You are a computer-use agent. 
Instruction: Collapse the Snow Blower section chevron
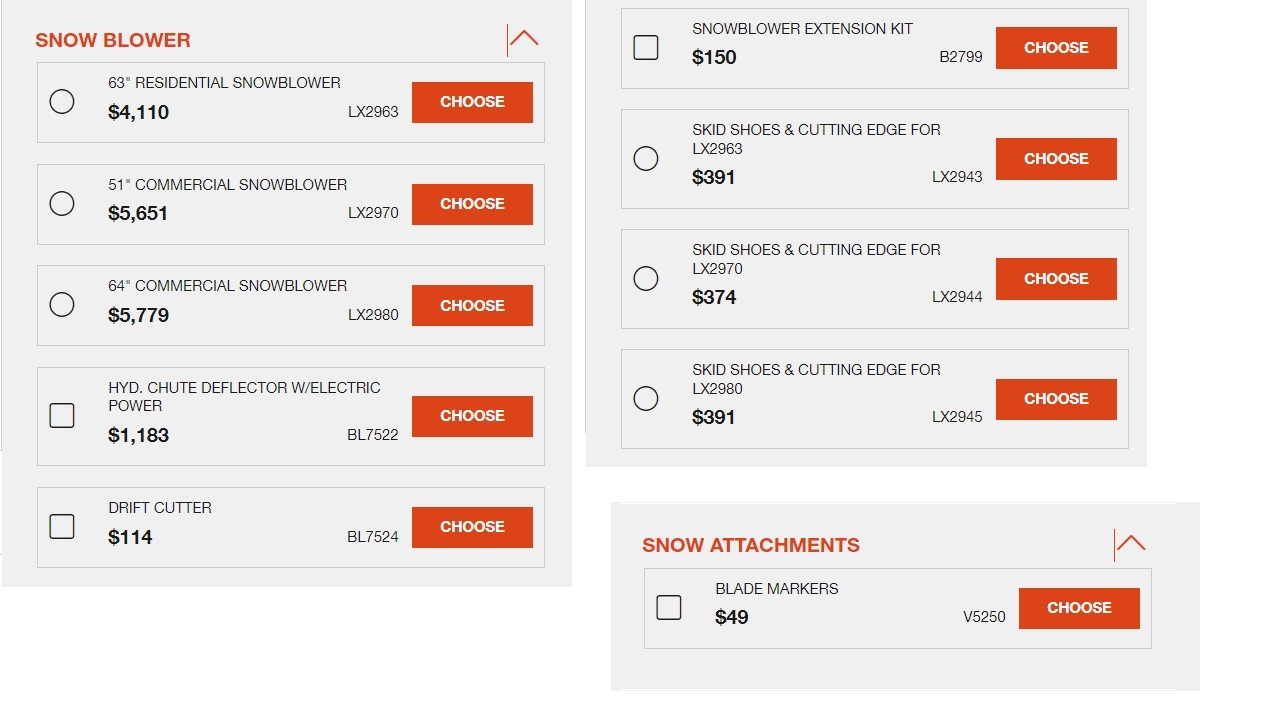pos(523,40)
